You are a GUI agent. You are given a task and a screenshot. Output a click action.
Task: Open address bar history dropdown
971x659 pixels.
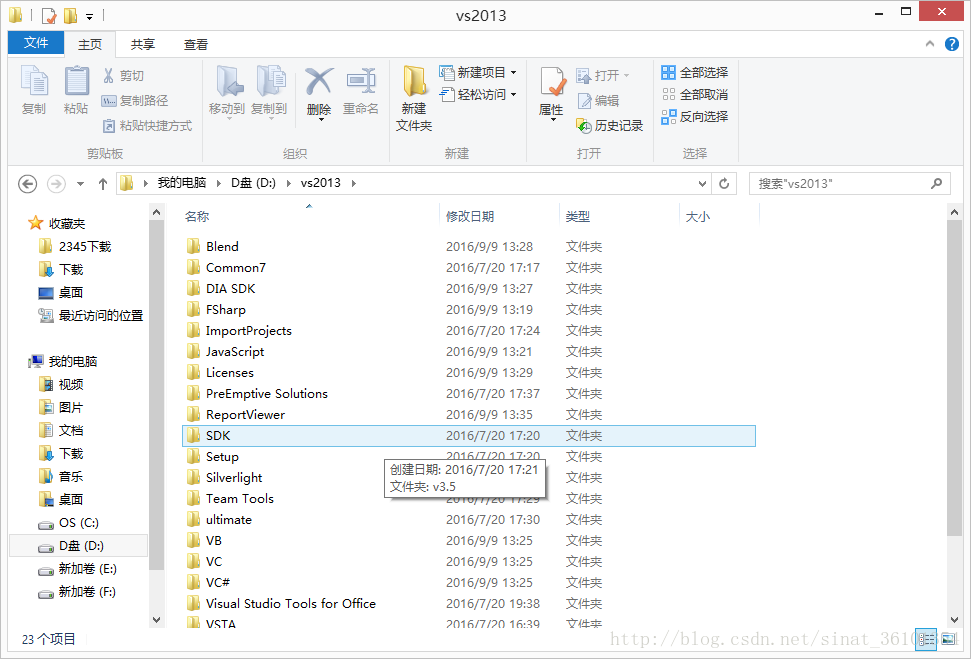[x=702, y=183]
